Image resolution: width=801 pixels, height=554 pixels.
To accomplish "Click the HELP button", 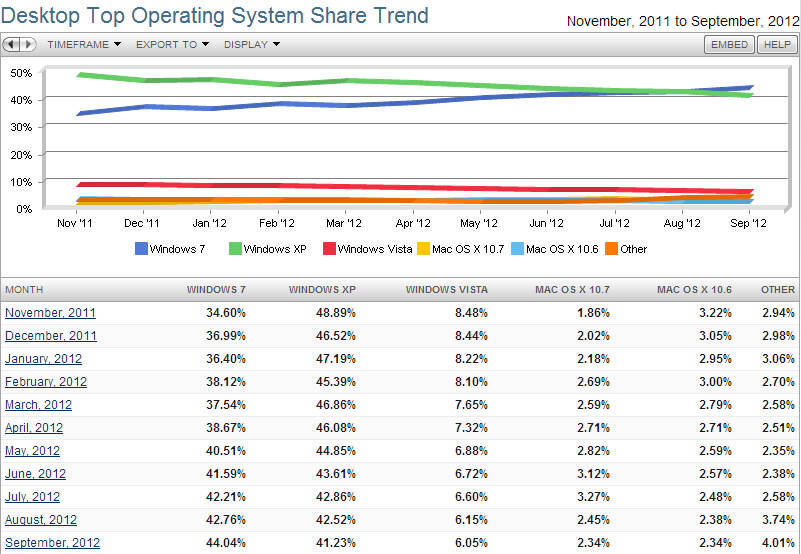I will point(777,44).
